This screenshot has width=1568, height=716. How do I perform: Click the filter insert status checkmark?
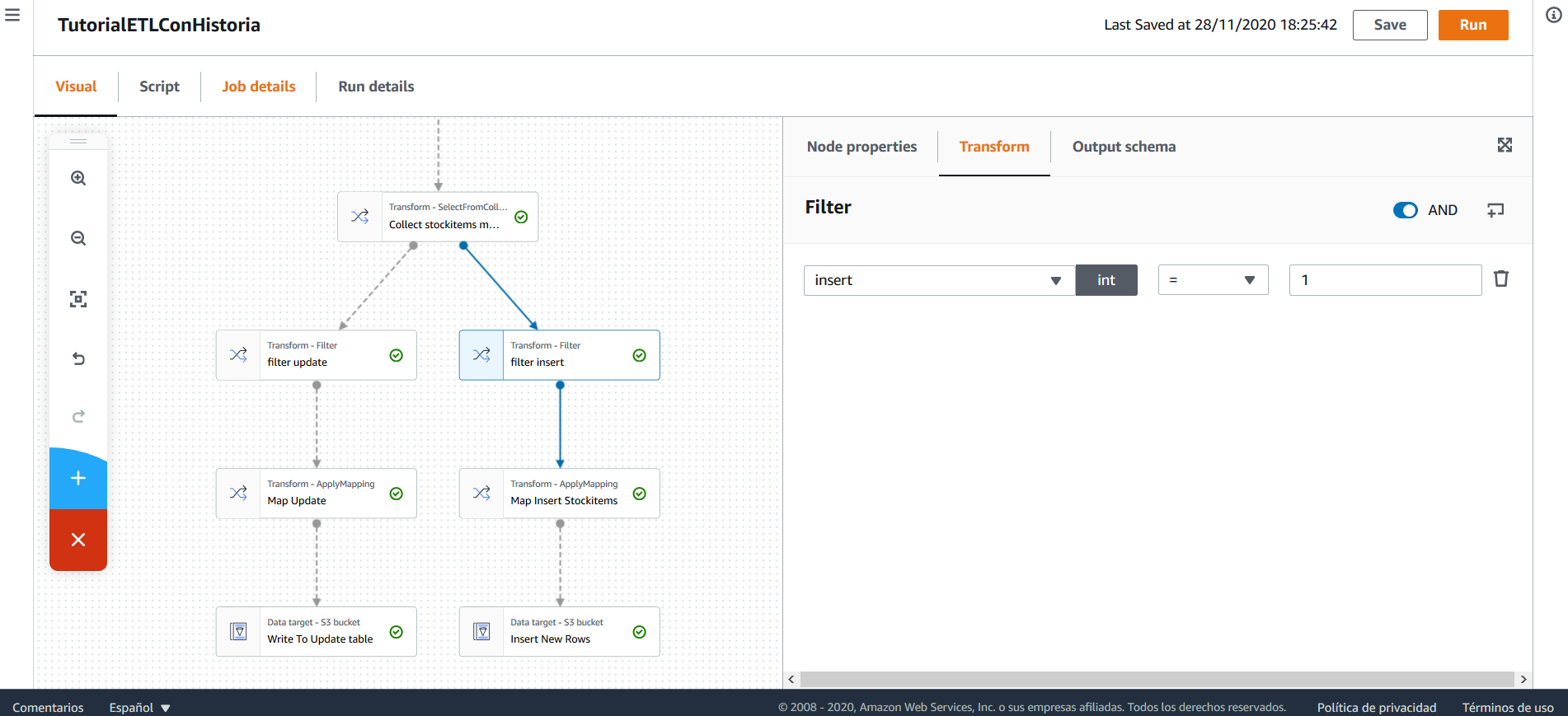tap(640, 355)
